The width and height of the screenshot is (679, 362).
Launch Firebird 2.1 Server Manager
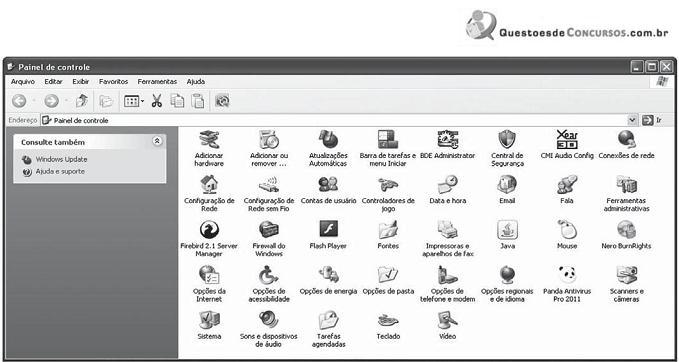(x=209, y=230)
